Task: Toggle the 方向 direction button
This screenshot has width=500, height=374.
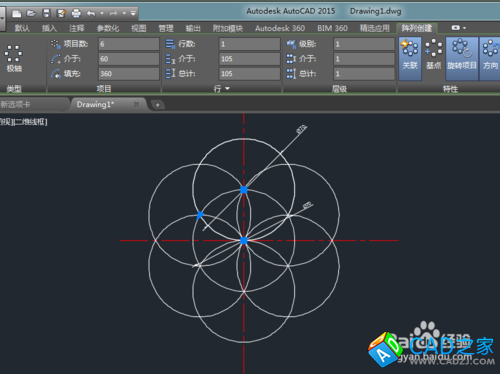Action: coord(490,59)
